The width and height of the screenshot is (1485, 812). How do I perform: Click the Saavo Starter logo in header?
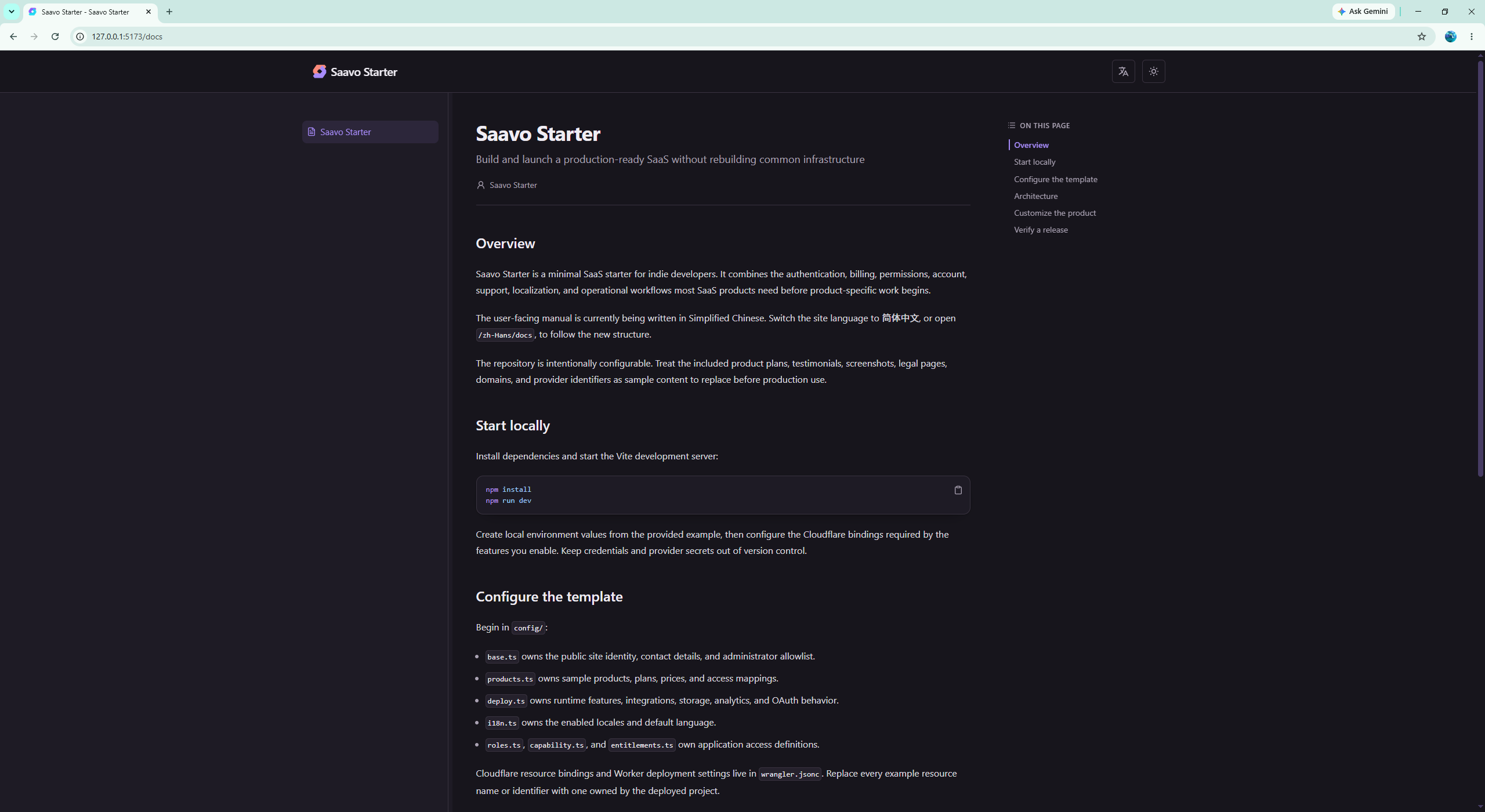355,71
